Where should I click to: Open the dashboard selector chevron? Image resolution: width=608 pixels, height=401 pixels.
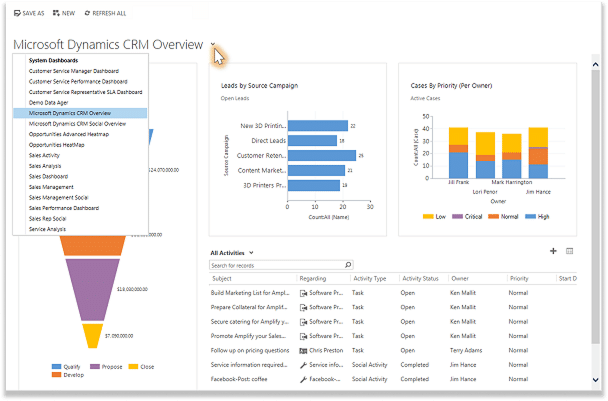(213, 44)
